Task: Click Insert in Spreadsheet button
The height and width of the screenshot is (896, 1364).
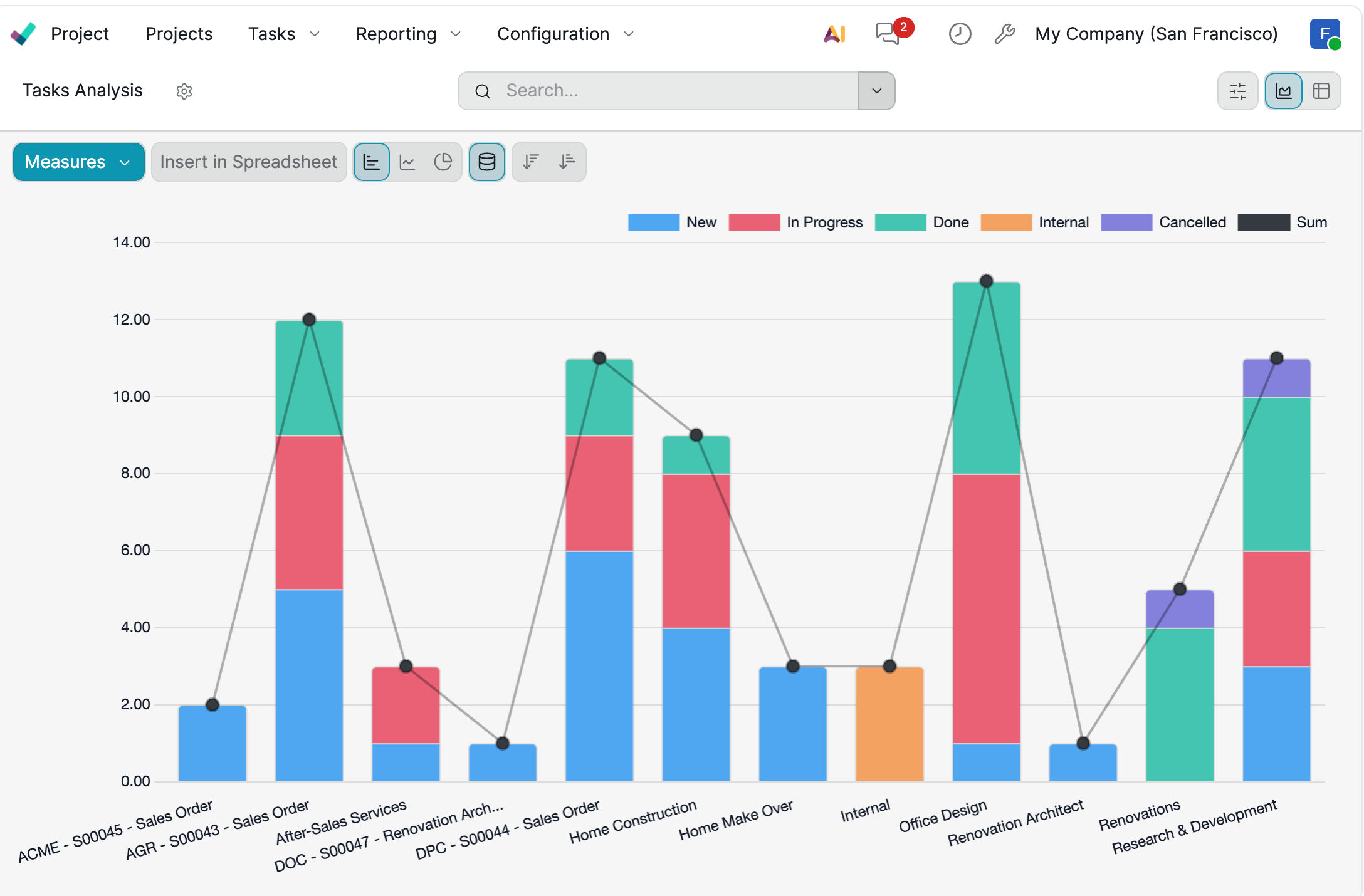Action: click(249, 162)
